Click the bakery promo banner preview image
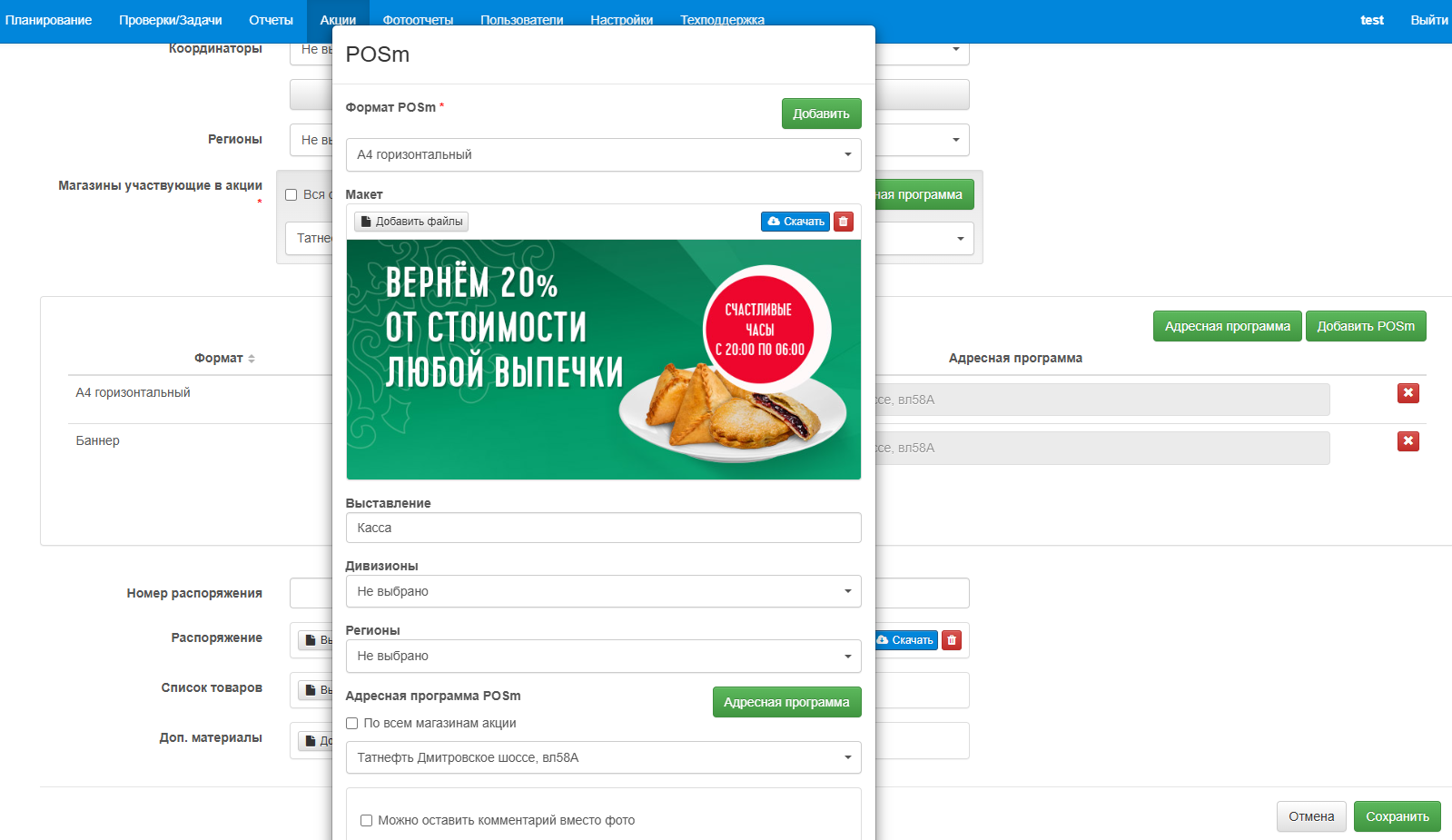 (x=603, y=360)
